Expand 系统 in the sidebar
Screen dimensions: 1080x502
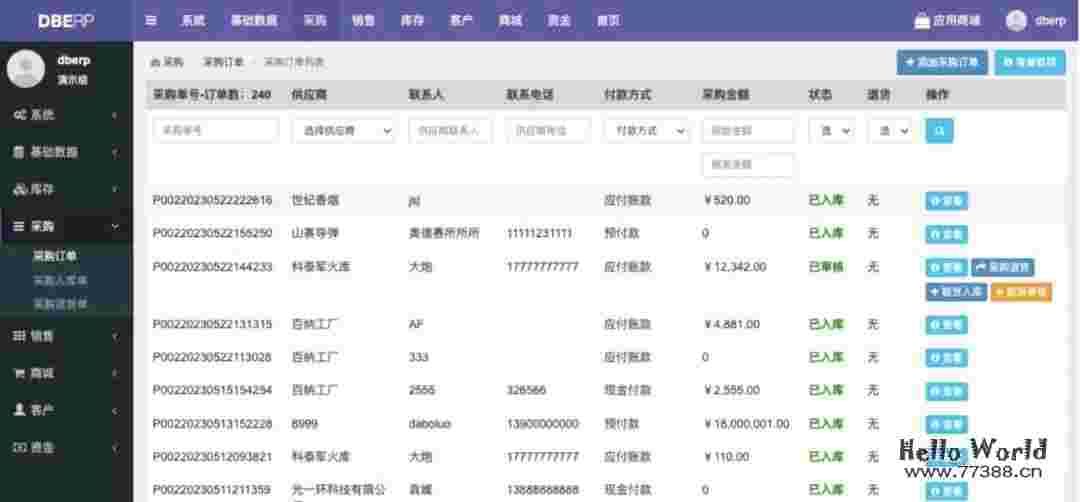pyautogui.click(x=66, y=115)
